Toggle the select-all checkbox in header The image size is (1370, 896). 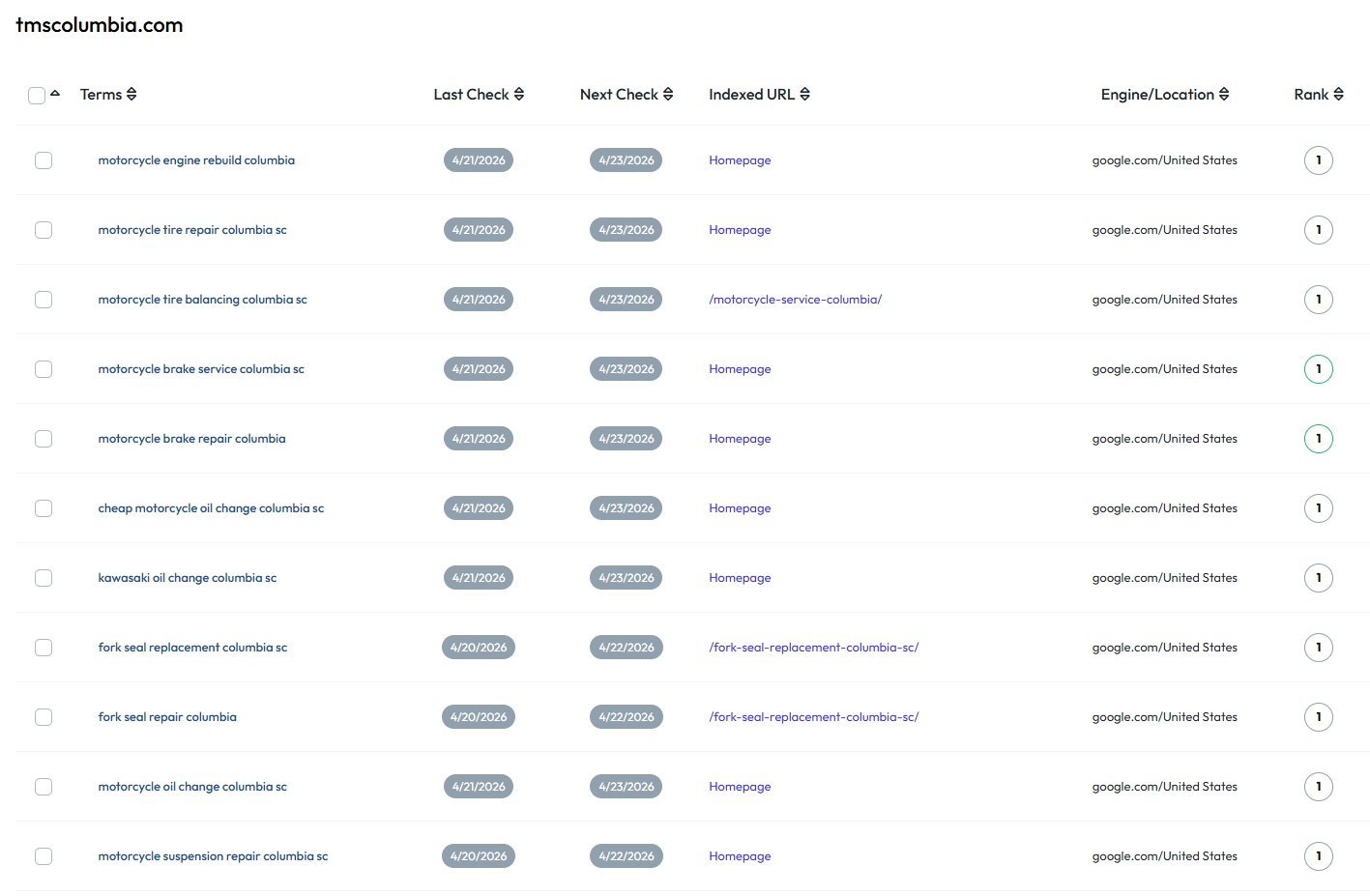tap(37, 96)
